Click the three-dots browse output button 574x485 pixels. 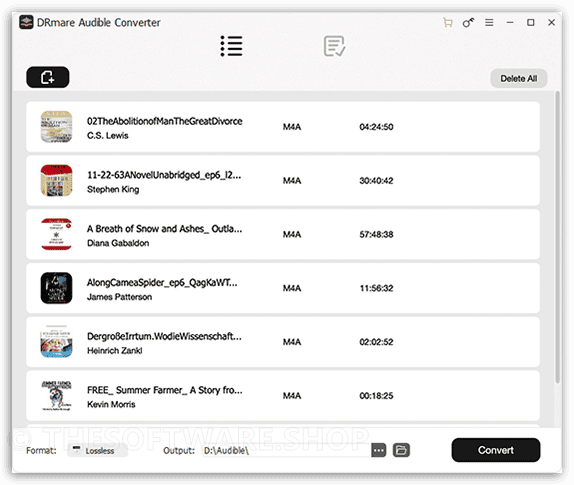[379, 450]
